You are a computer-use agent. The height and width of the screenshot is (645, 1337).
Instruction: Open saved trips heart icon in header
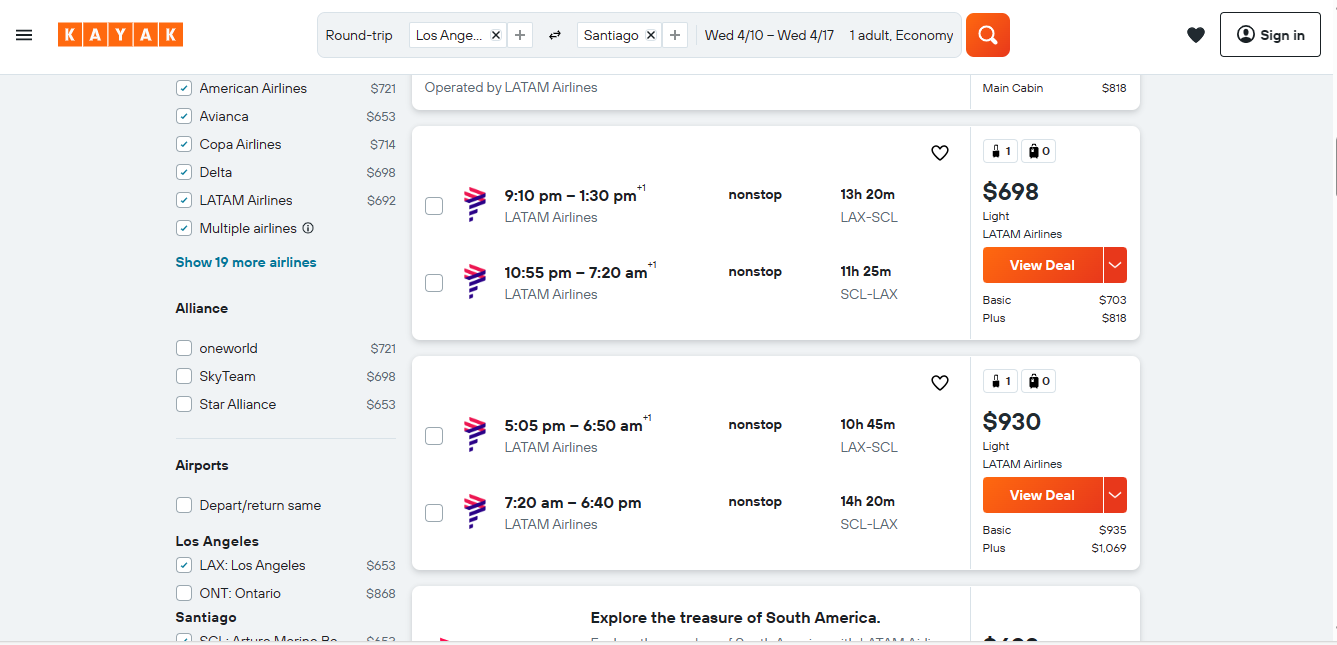click(x=1196, y=35)
